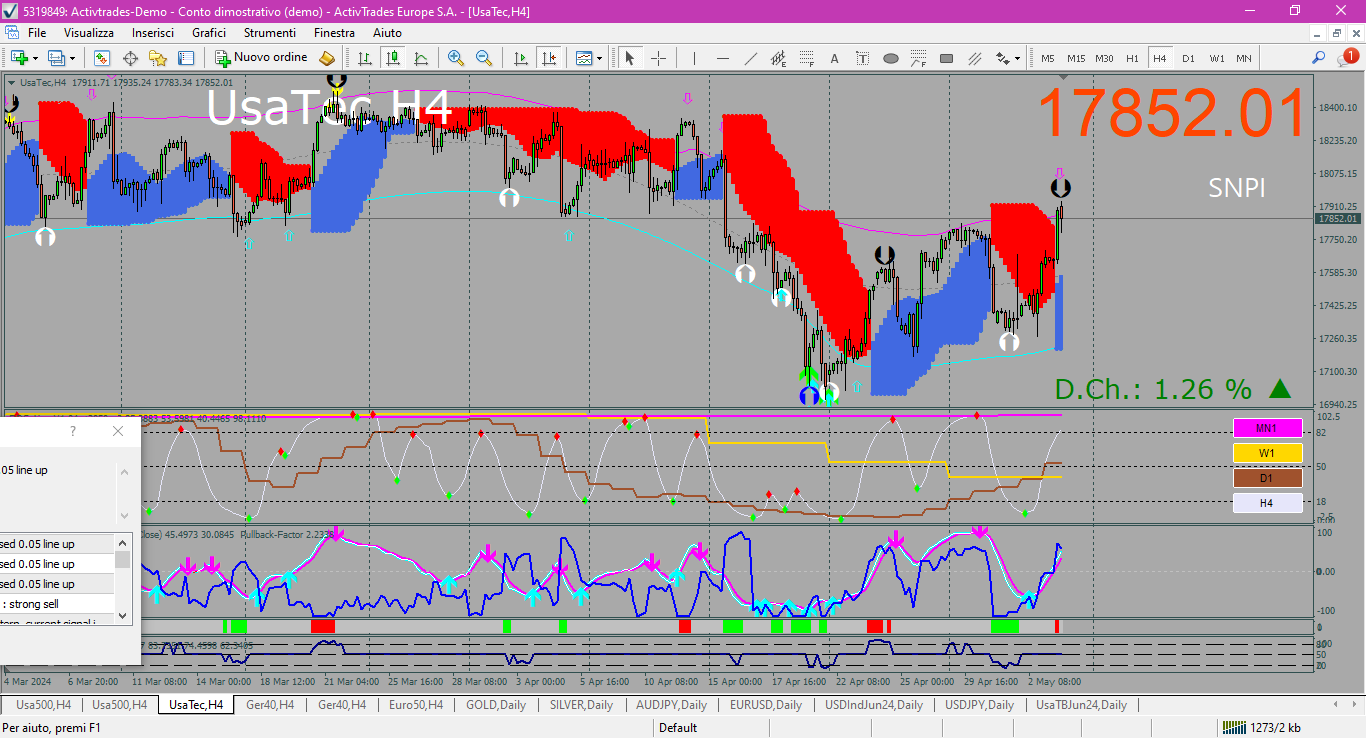Switch to the EURUSD,Daily chart tab
This screenshot has width=1366, height=738.
pos(766,705)
